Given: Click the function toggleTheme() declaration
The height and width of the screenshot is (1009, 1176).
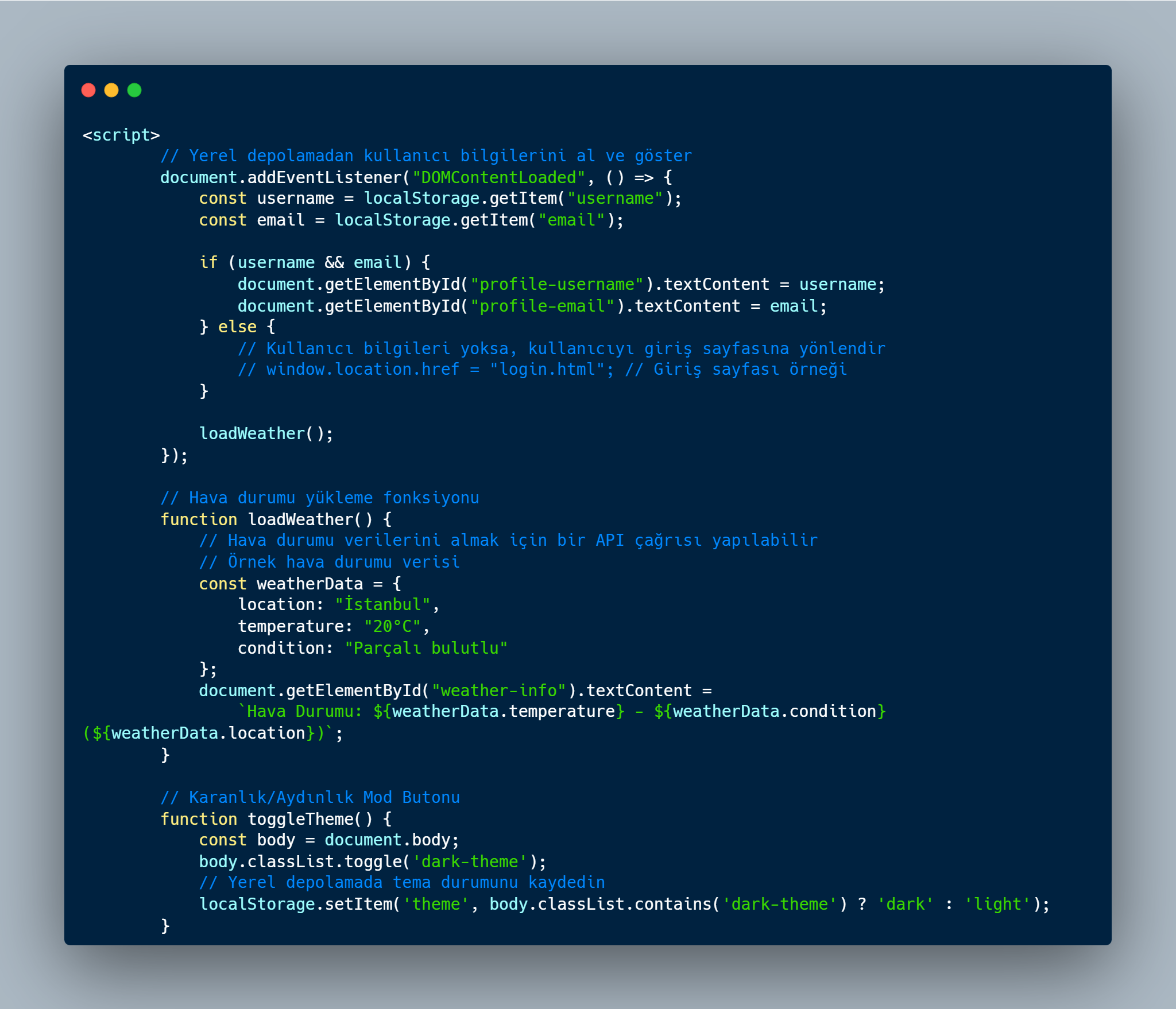Looking at the screenshot, I should (x=276, y=820).
